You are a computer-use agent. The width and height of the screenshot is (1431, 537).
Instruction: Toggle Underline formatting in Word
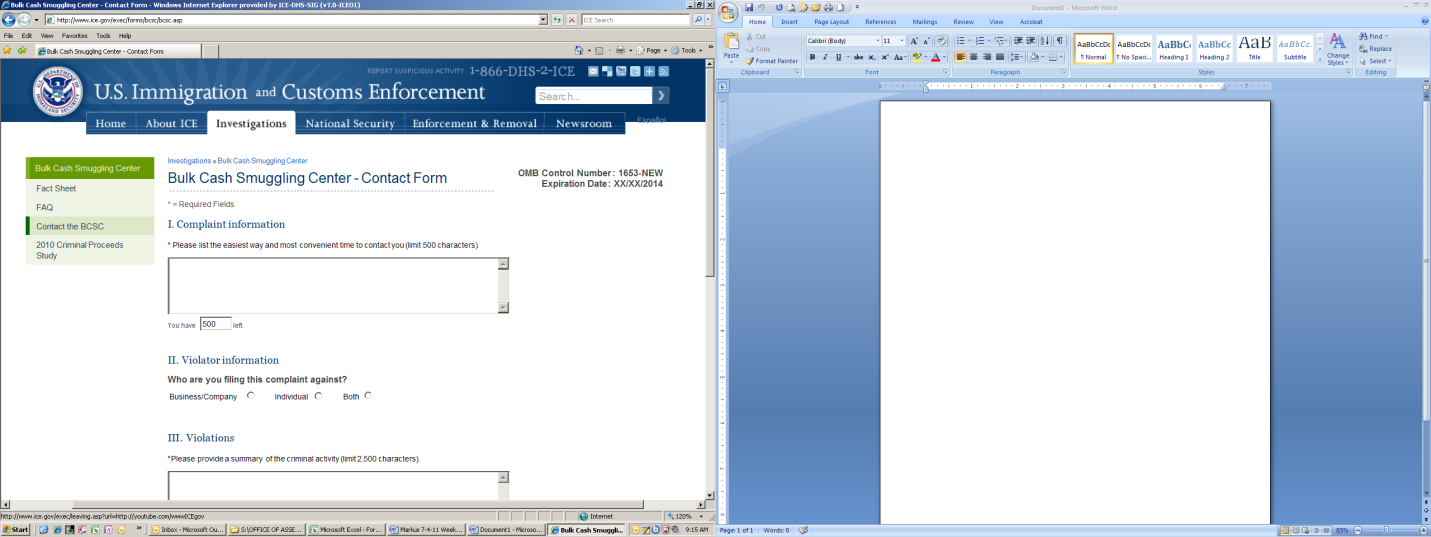(x=838, y=57)
